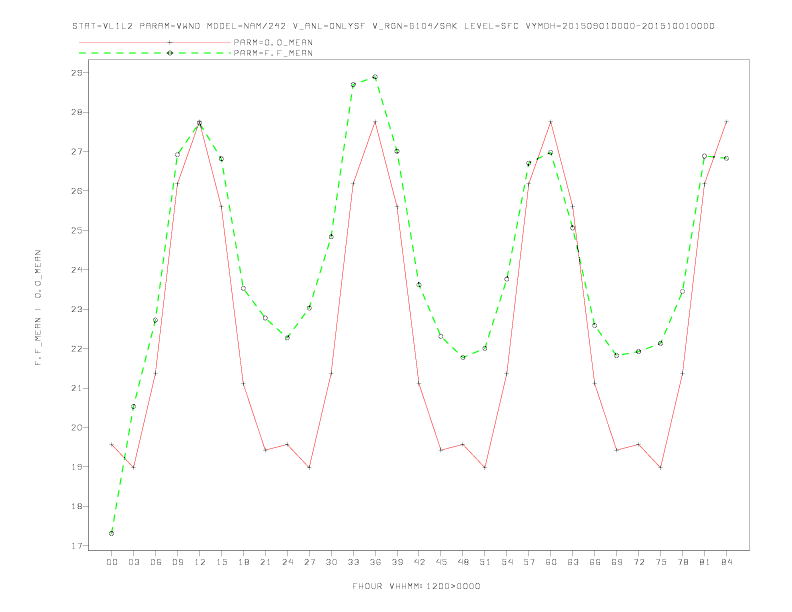
Task: Click y-axis tick label 19
Action: coord(77,467)
